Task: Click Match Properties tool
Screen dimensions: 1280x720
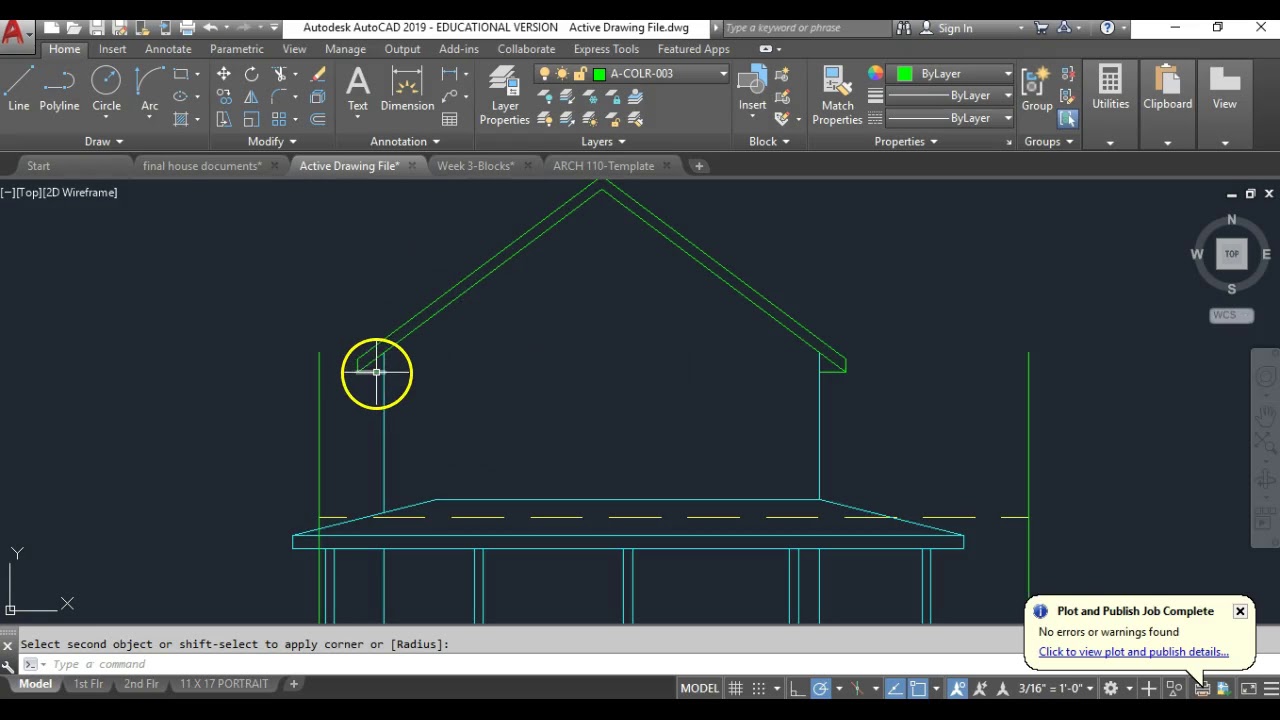Action: (837, 96)
